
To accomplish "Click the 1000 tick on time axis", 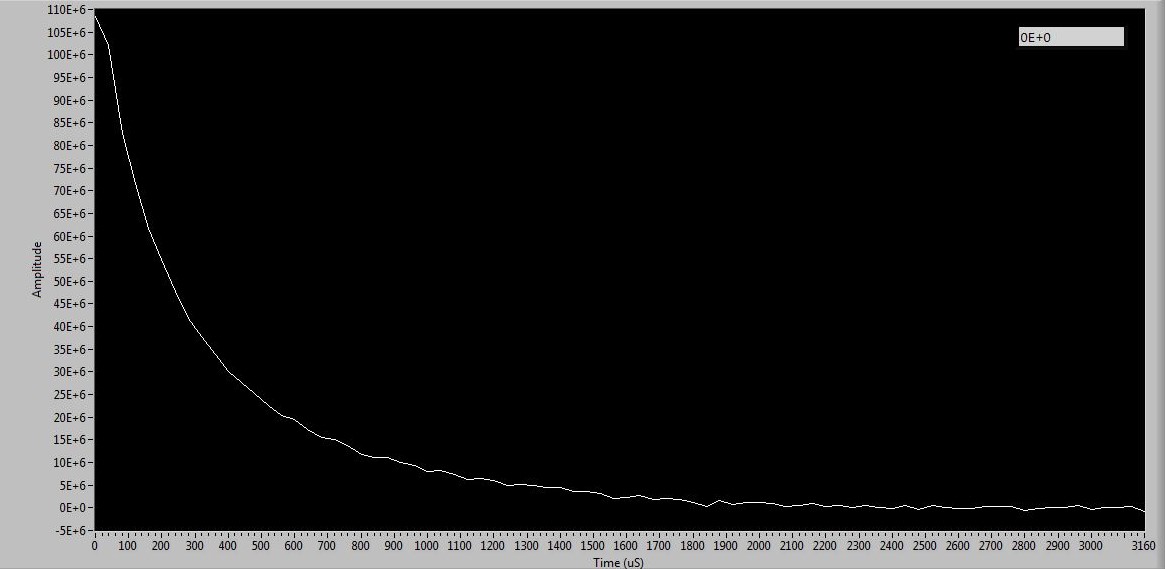I will (x=426, y=547).
